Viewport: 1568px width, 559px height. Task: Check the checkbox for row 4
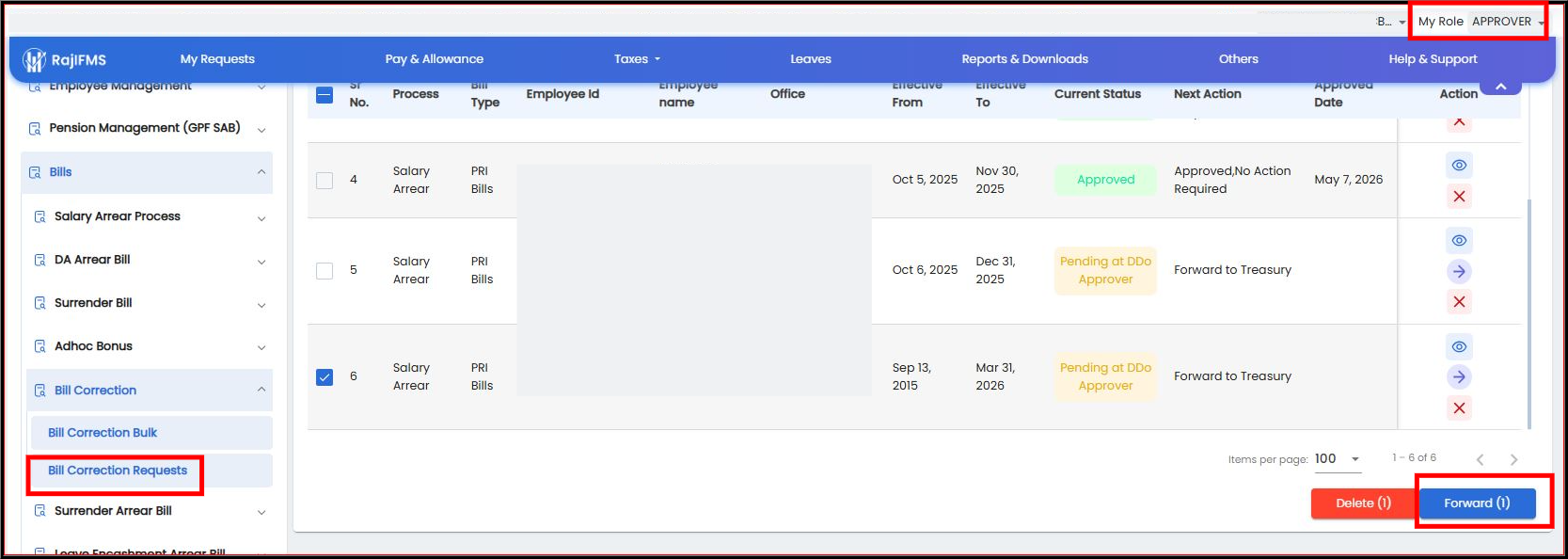coord(325,180)
